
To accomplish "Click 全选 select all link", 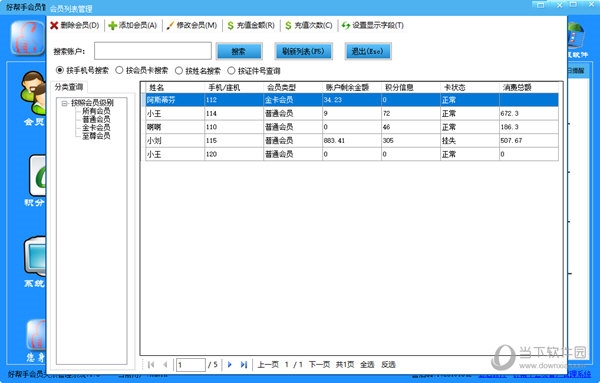I will [367, 364].
